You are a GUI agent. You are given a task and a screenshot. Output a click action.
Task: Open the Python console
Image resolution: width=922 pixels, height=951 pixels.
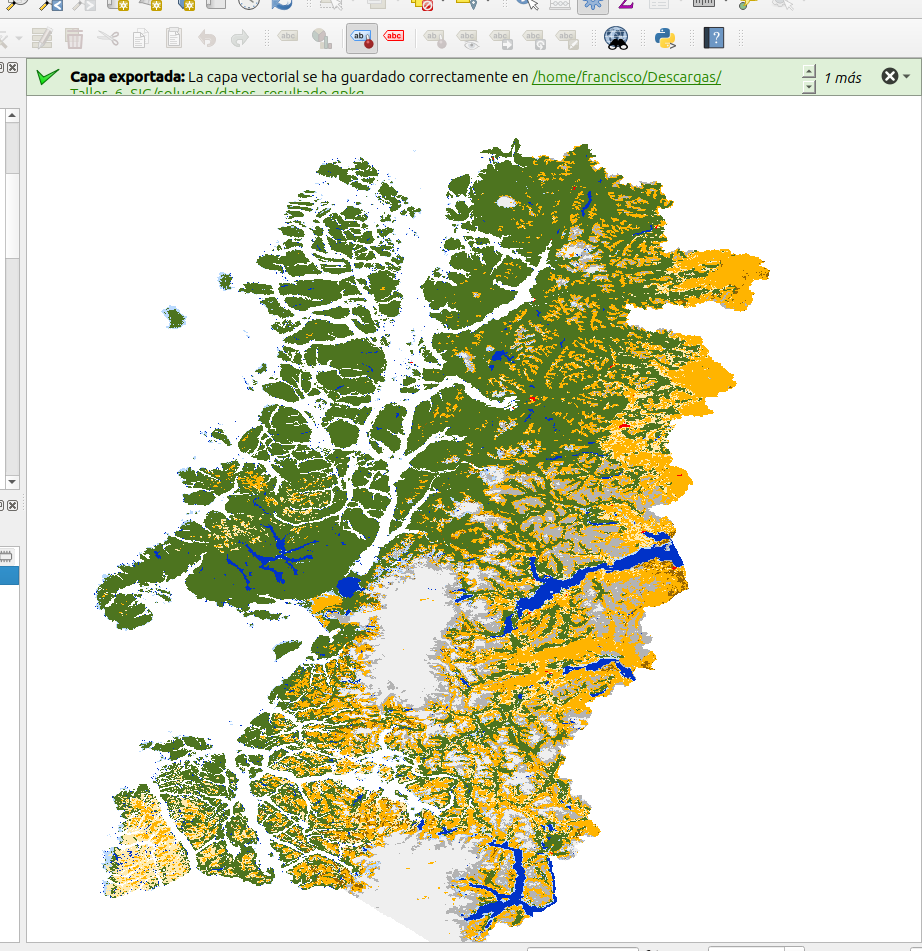(x=664, y=39)
